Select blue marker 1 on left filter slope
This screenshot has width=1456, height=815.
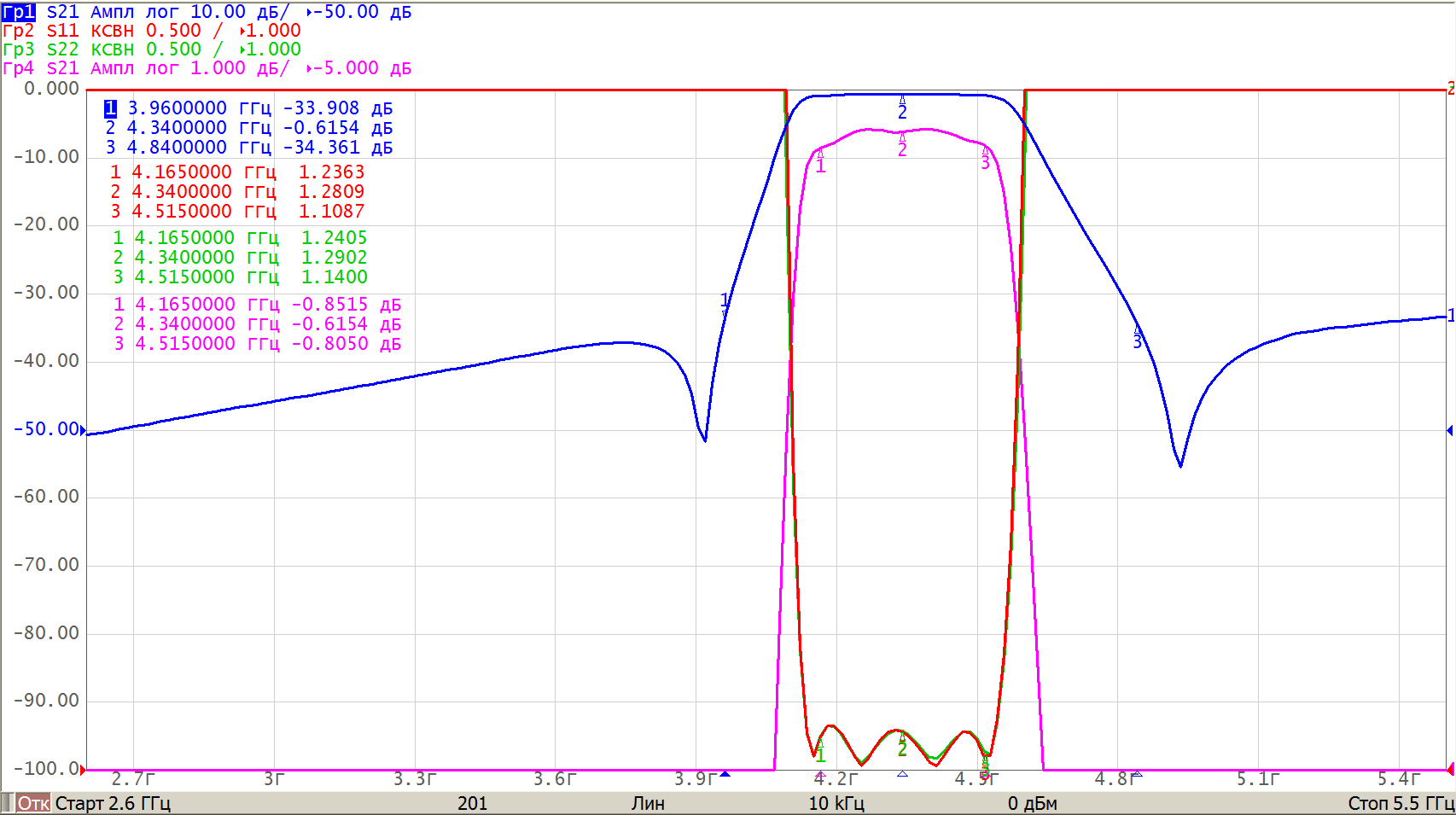(x=725, y=300)
